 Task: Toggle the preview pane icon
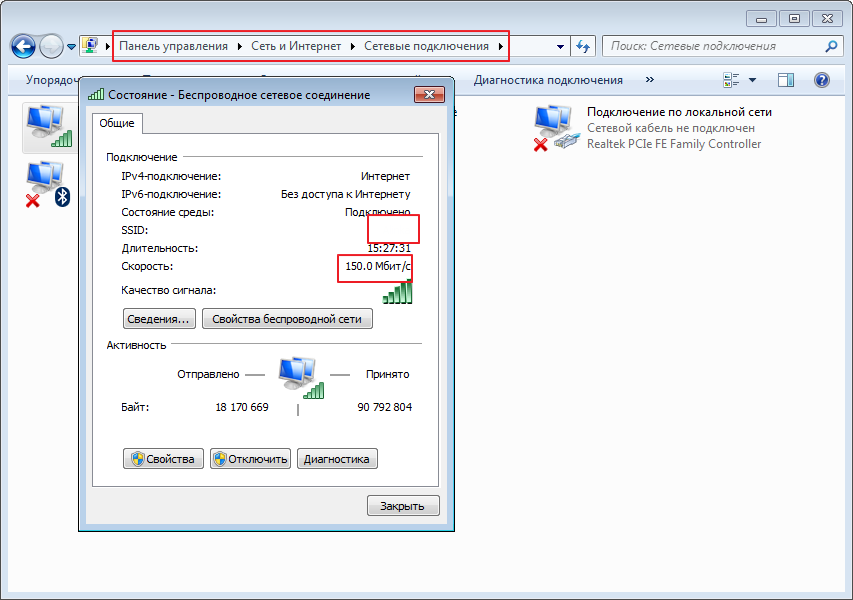tap(786, 80)
